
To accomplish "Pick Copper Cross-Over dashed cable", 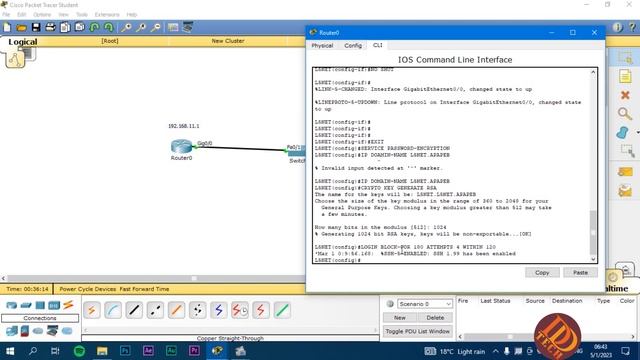I will pyautogui.click(x=155, y=311).
